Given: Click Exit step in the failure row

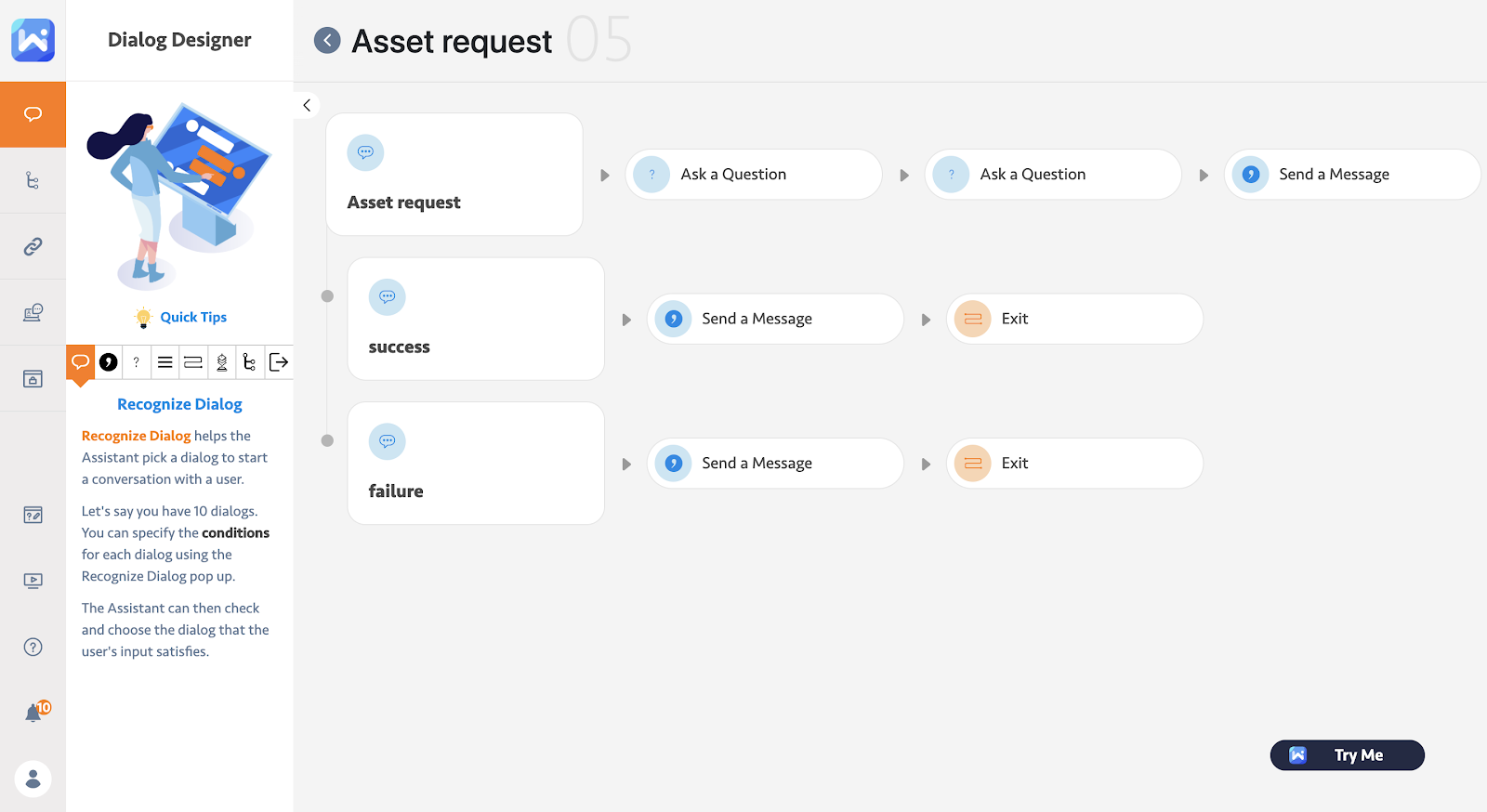Looking at the screenshot, I should click(x=1074, y=464).
